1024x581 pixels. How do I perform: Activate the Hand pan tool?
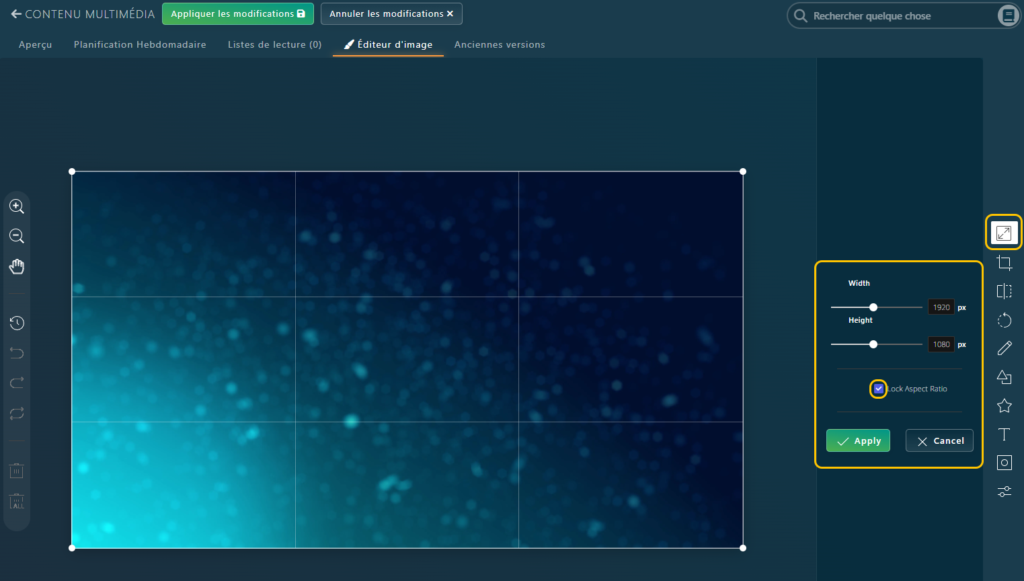click(x=17, y=266)
